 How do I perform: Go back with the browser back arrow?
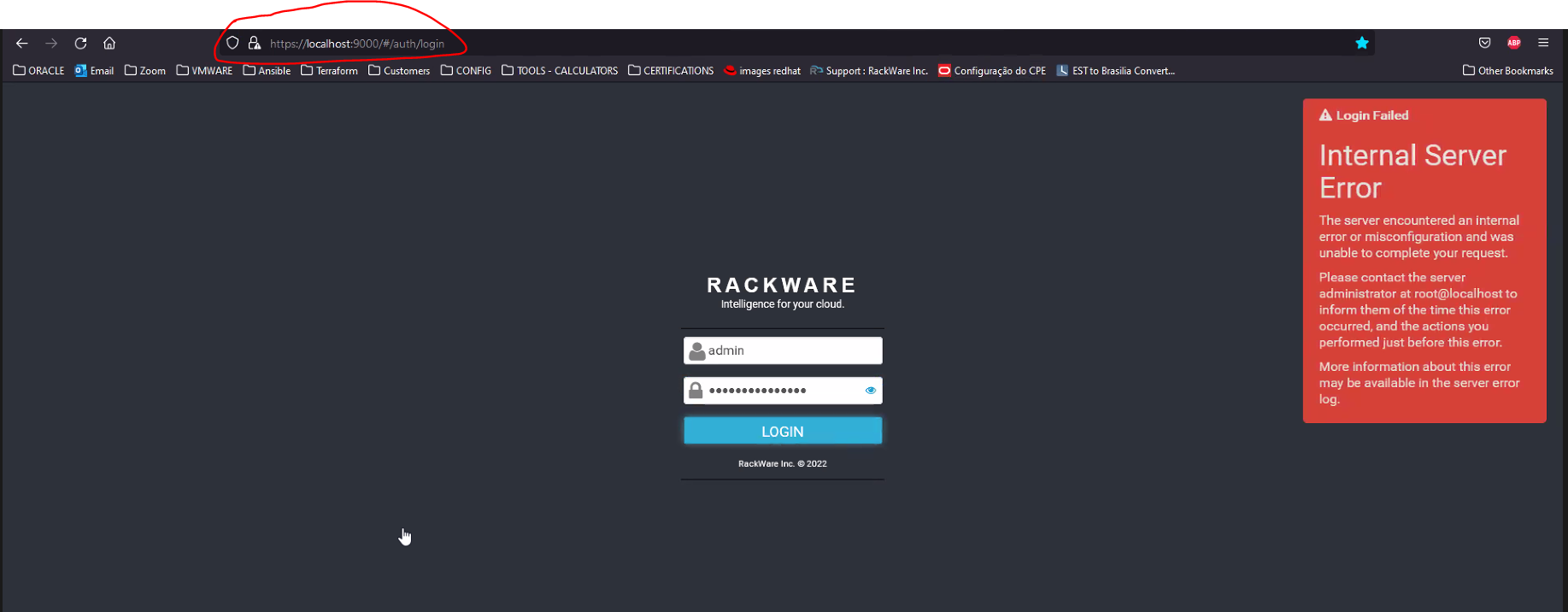pos(22,43)
